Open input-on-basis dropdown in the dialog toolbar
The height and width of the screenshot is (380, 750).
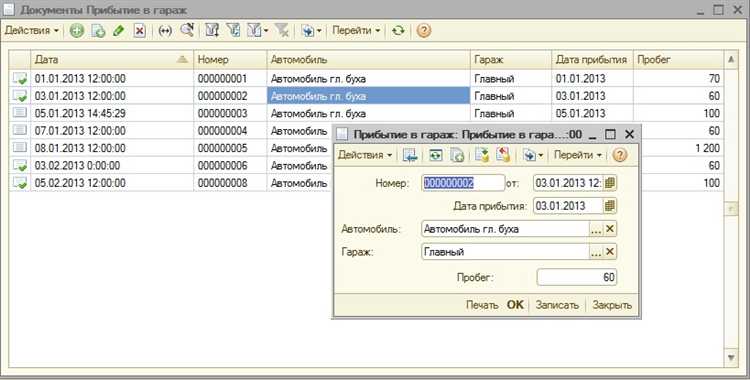point(533,155)
